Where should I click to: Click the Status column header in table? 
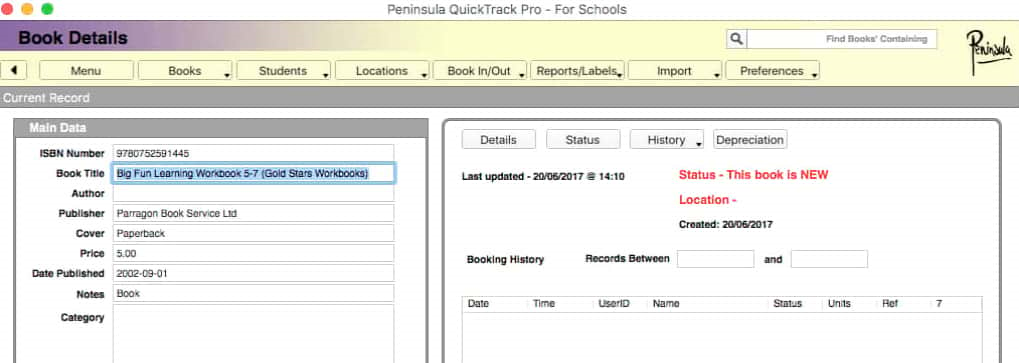pyautogui.click(x=788, y=303)
